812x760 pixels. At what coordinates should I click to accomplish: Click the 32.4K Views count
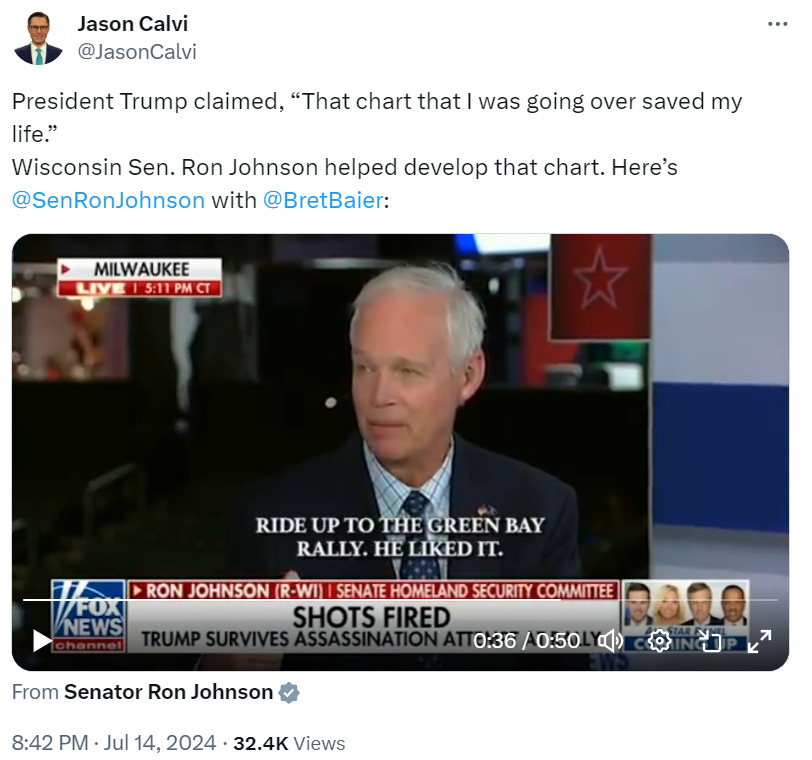(x=289, y=743)
